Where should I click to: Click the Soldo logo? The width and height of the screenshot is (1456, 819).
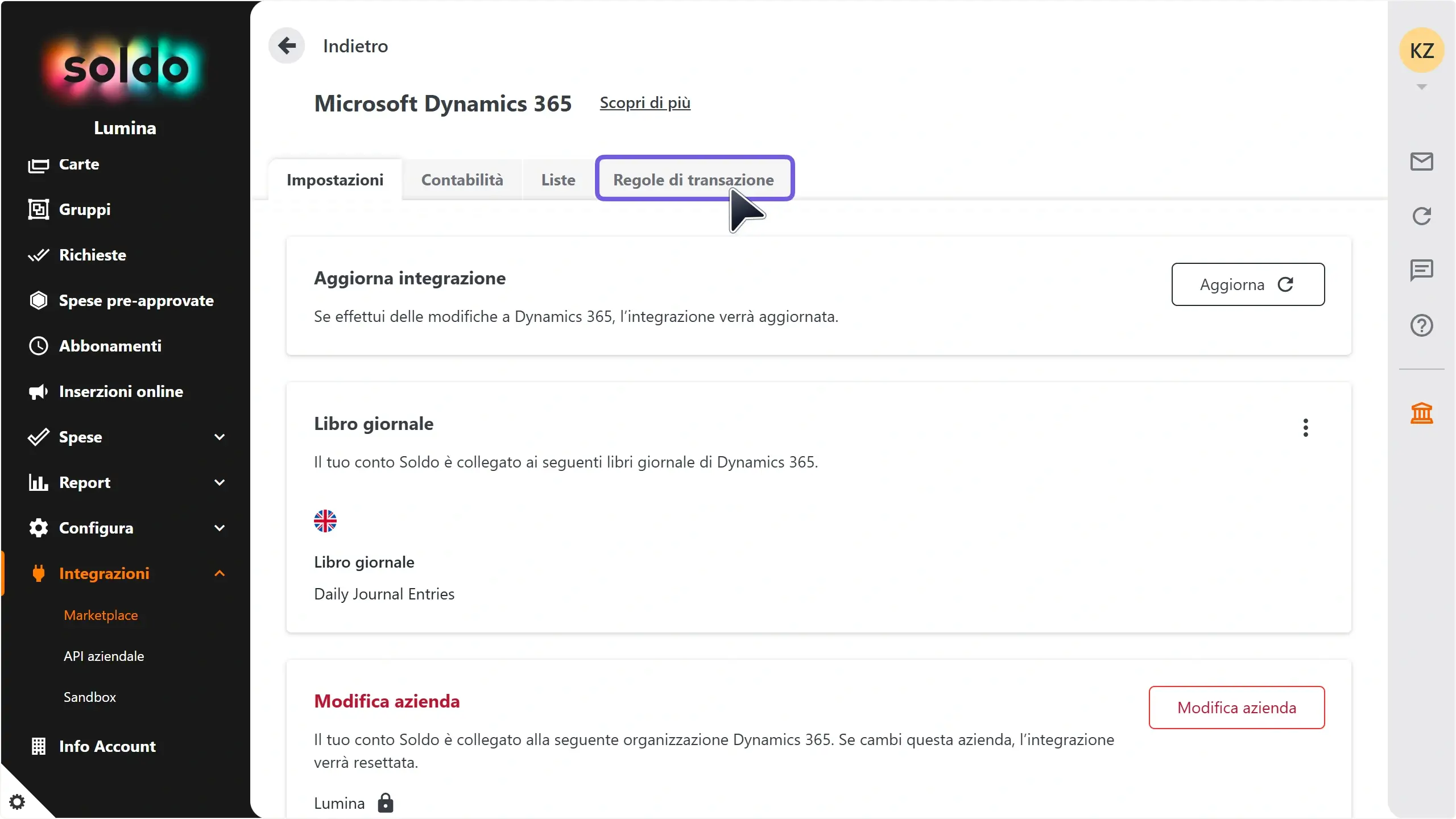[125, 68]
